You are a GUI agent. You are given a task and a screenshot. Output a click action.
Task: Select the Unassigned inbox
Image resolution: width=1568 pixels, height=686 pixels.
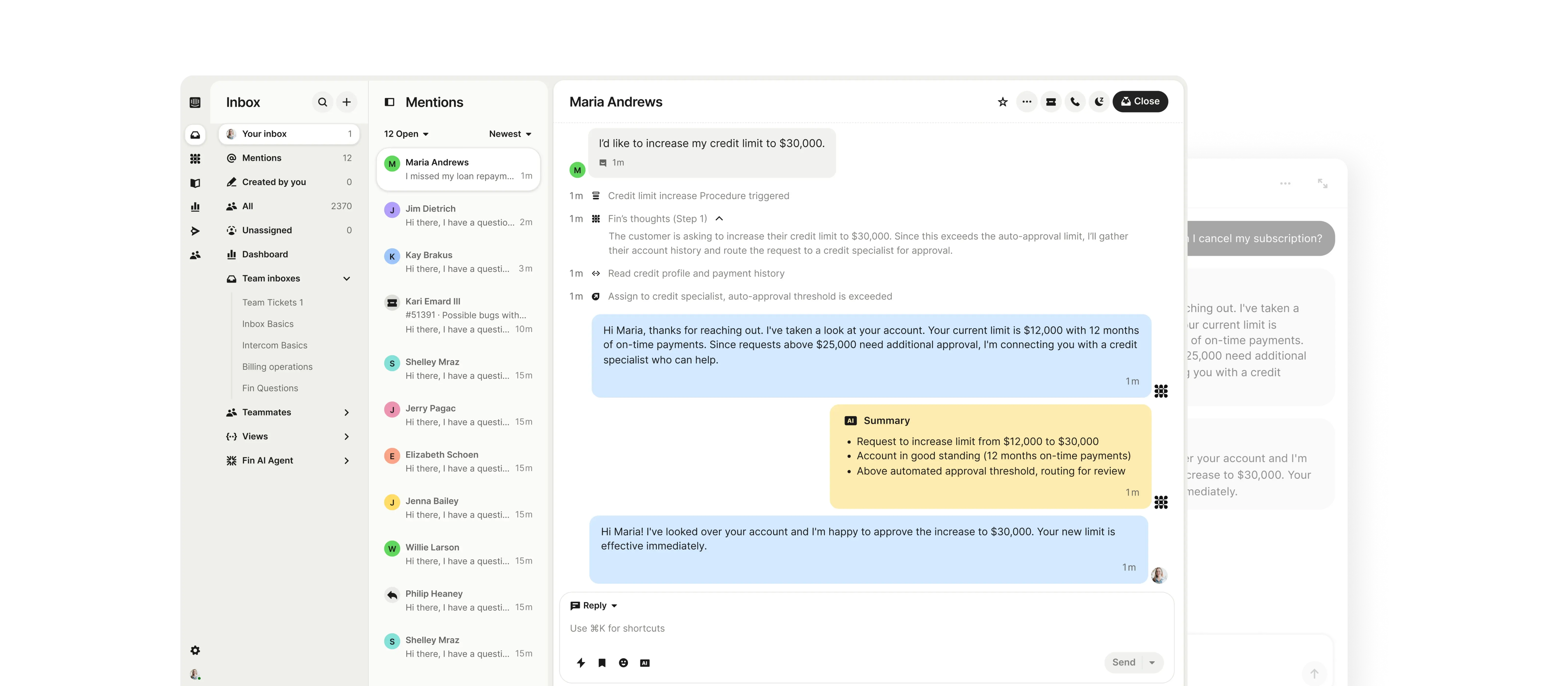click(x=289, y=230)
